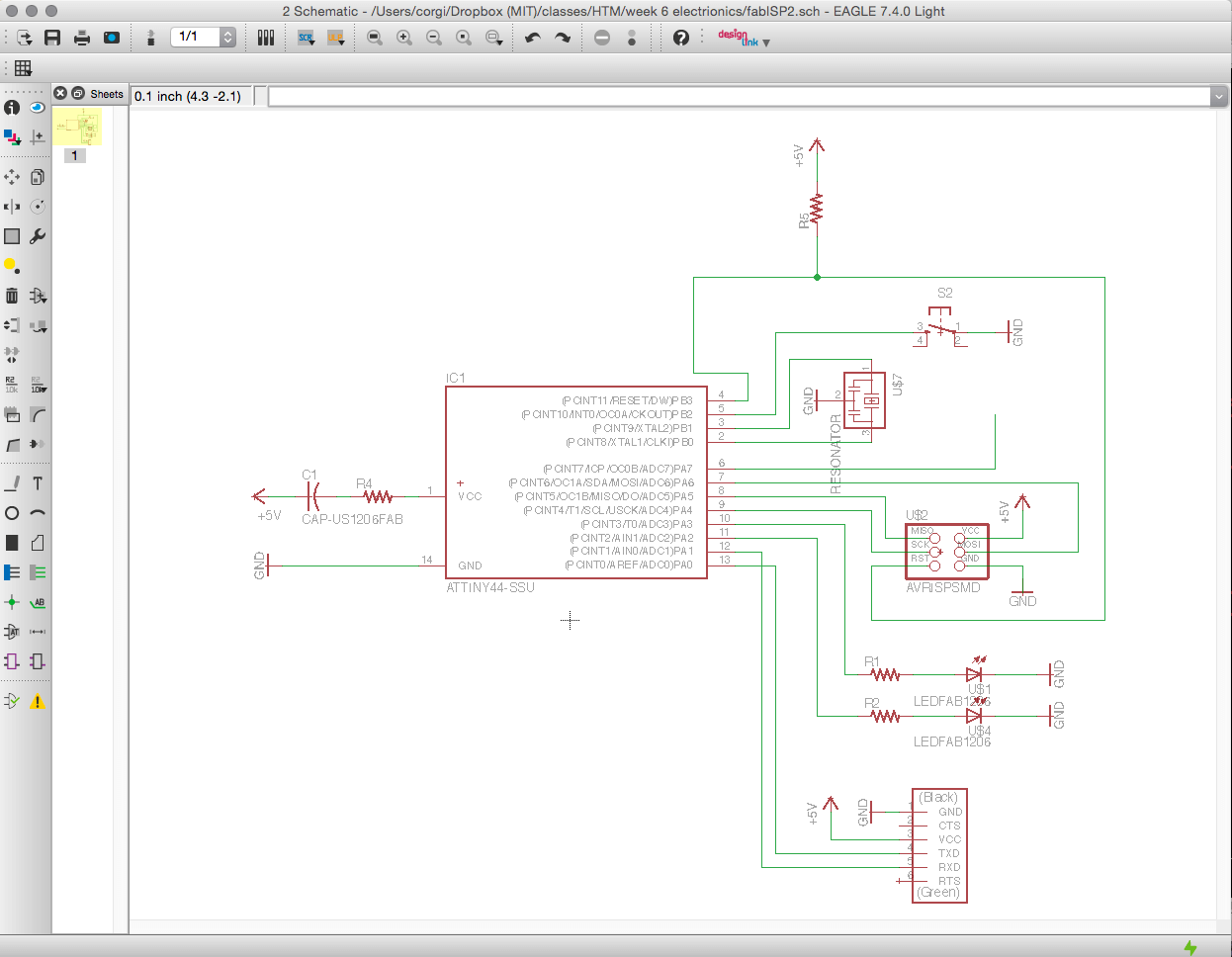The image size is (1232, 957).
Task: Select the Mark crosshair-plus tool
Action: click(x=38, y=136)
